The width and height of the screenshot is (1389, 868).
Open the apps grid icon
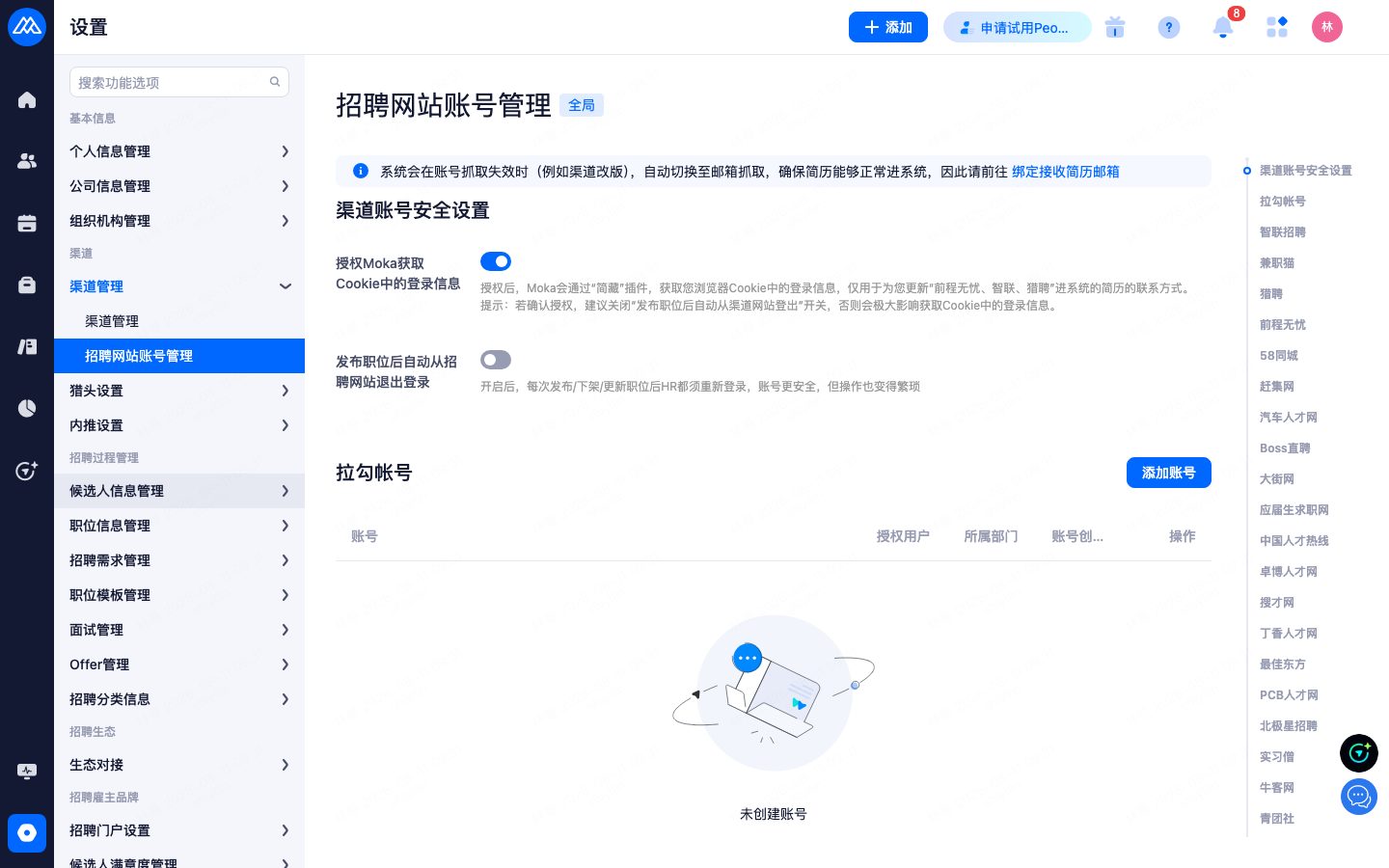coord(1277,27)
